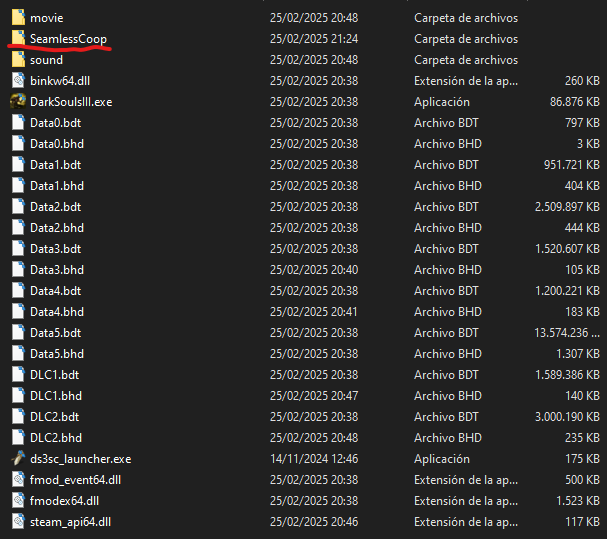Click the date 25/02/2025 21:24
This screenshot has height=539, width=607.
(314, 39)
